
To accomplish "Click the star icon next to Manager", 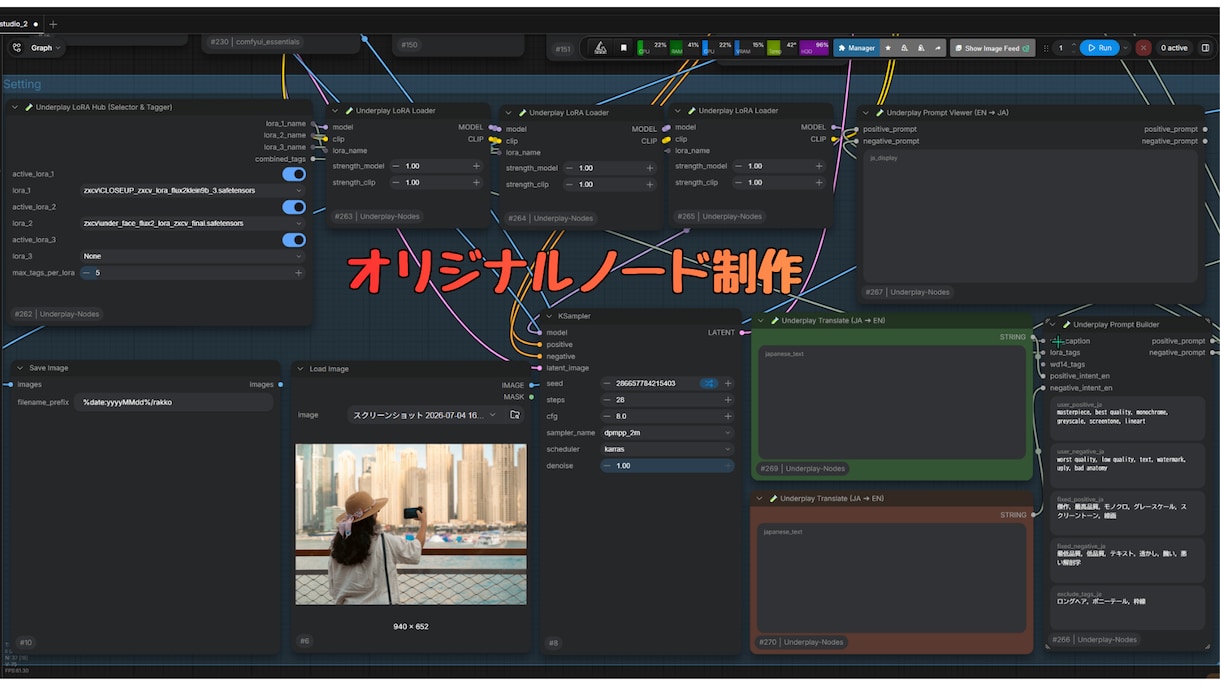I will [889, 48].
